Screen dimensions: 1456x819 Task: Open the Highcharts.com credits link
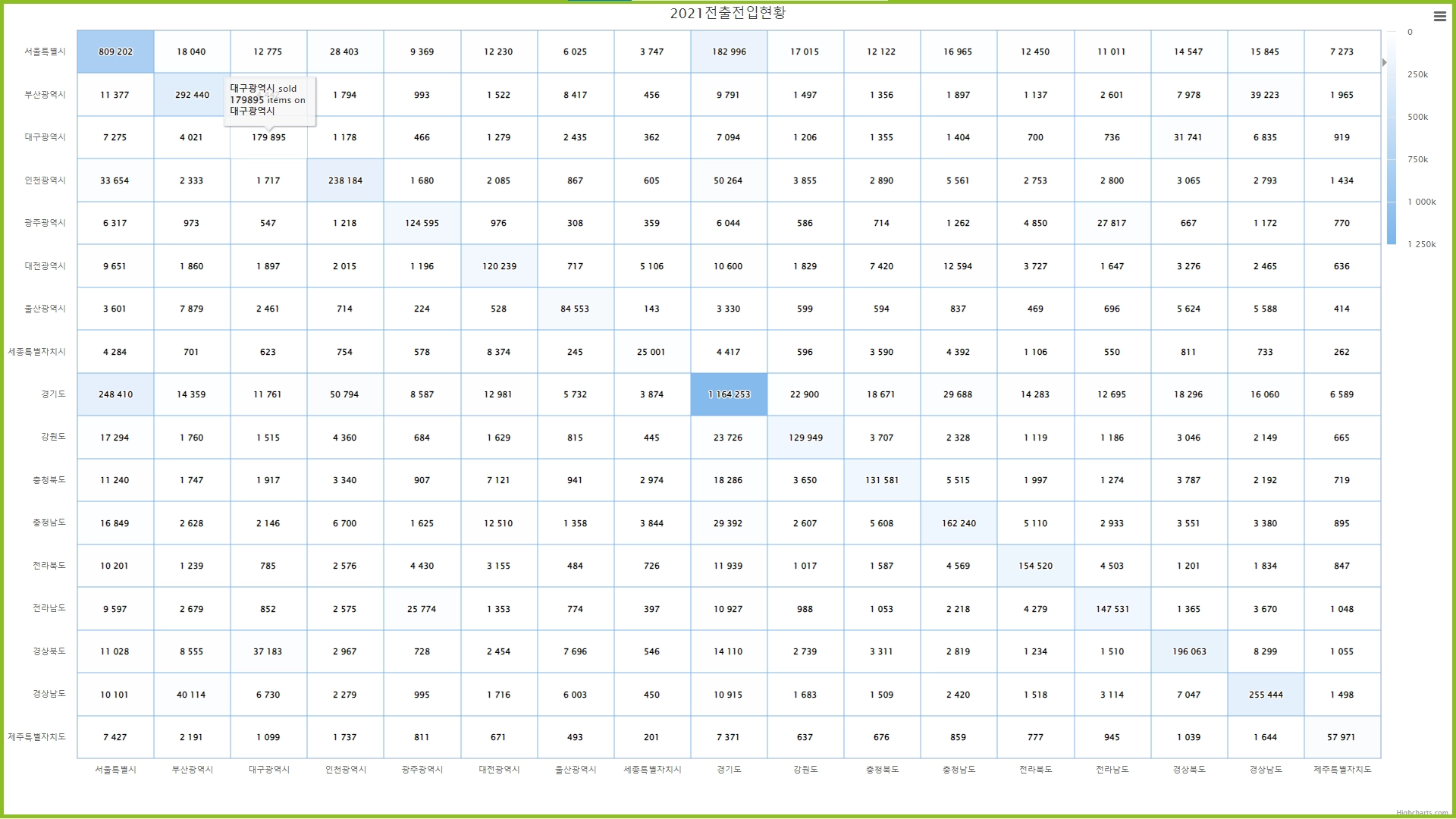(x=1422, y=813)
